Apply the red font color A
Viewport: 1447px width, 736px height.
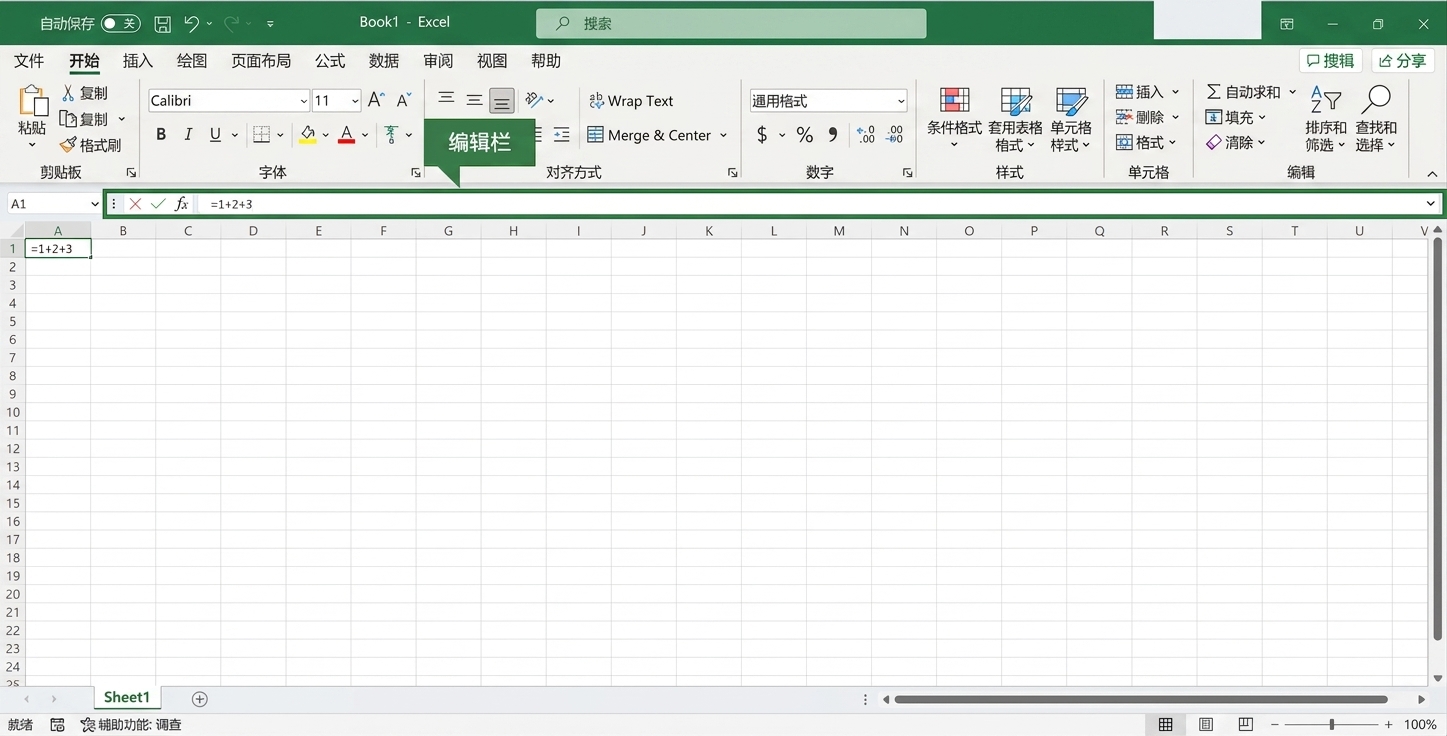tap(346, 134)
